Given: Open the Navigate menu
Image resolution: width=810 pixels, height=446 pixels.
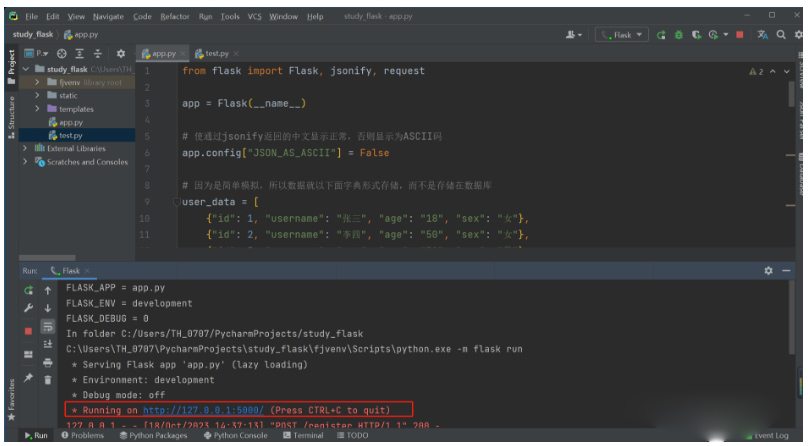Looking at the screenshot, I should pos(108,16).
